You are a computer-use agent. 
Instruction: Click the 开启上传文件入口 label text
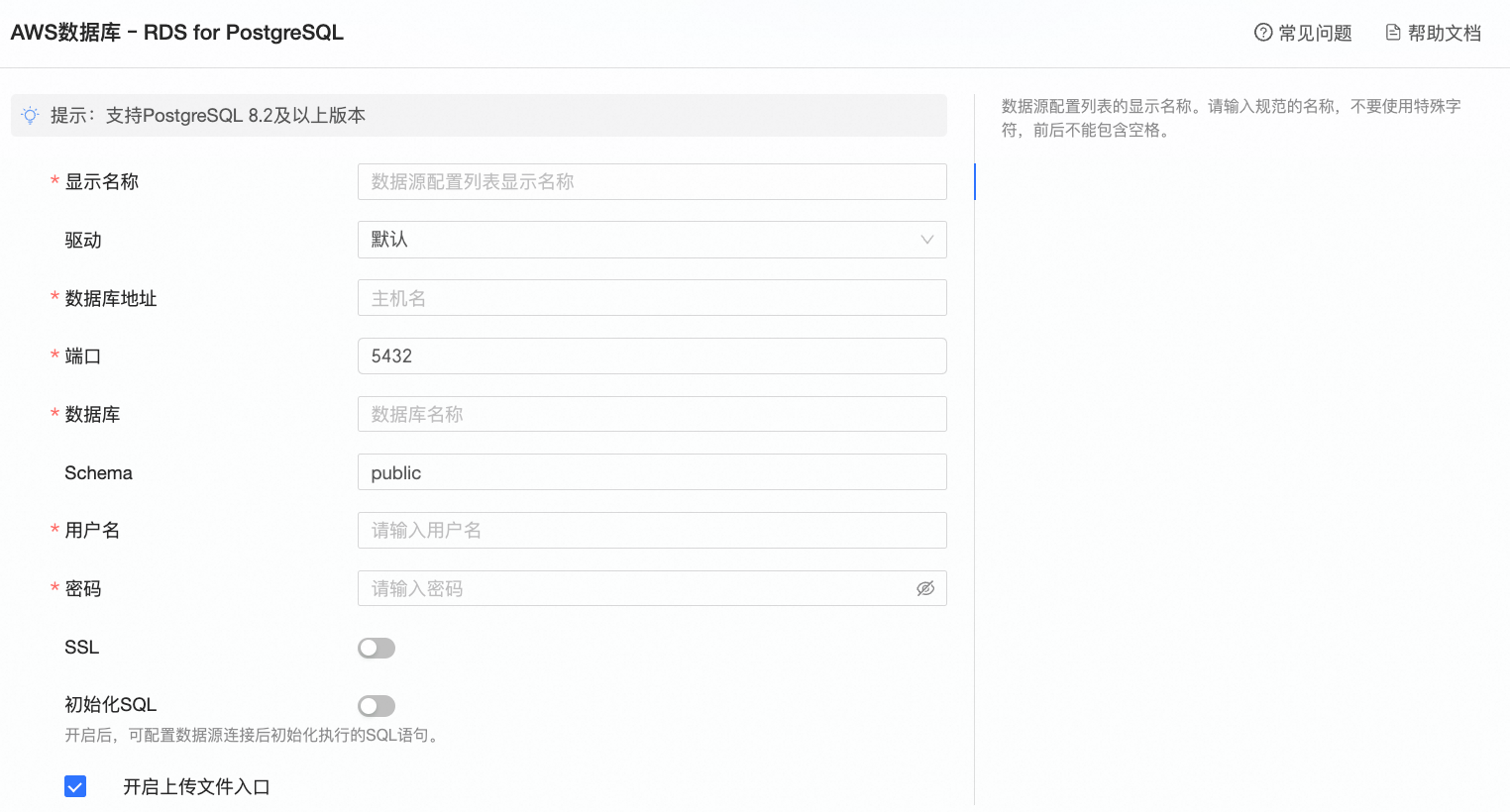(196, 786)
